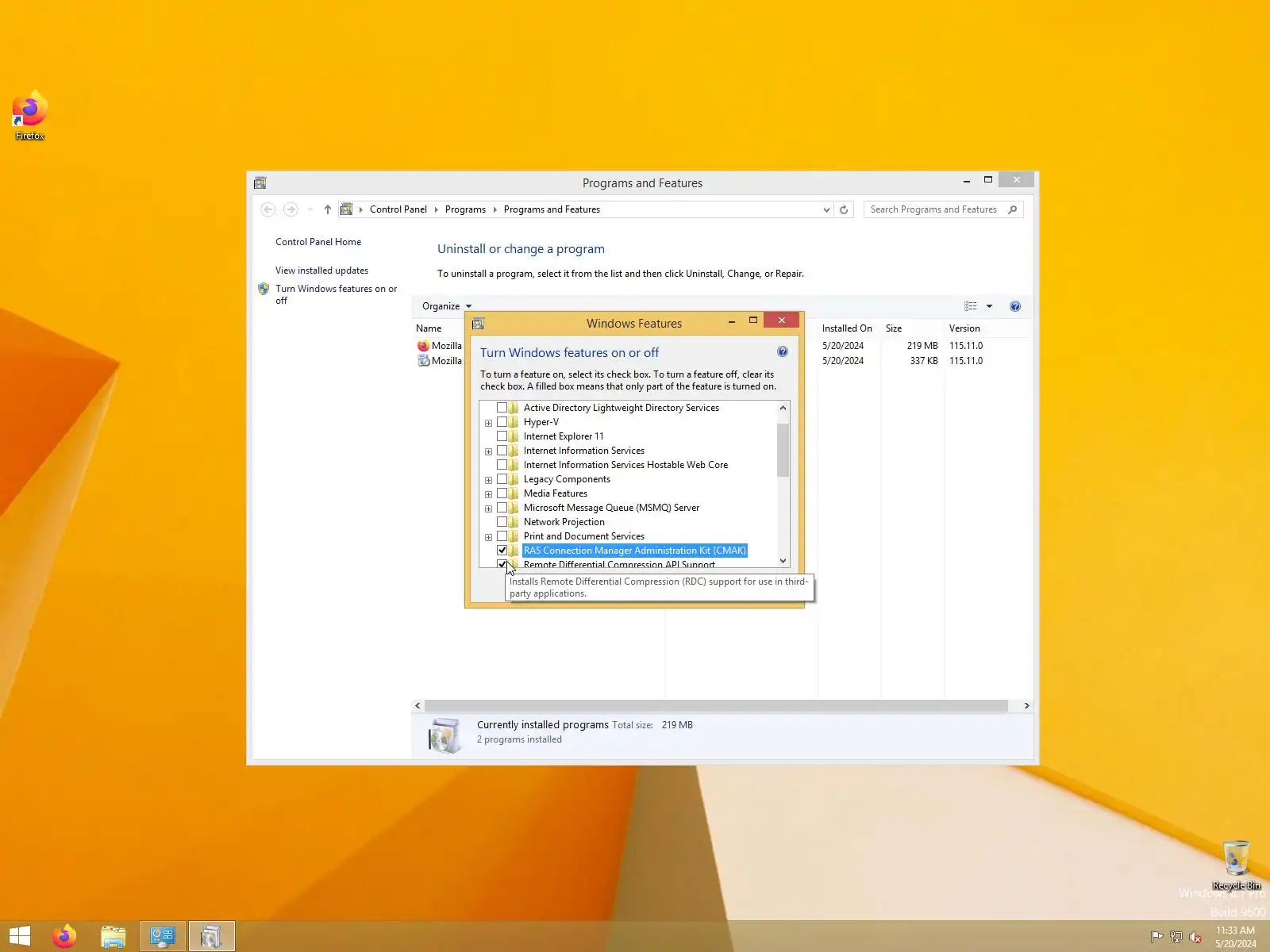Uncheck RAS Connection Manager Administration Kit checkbox
The width and height of the screenshot is (1270, 952).
pos(502,551)
